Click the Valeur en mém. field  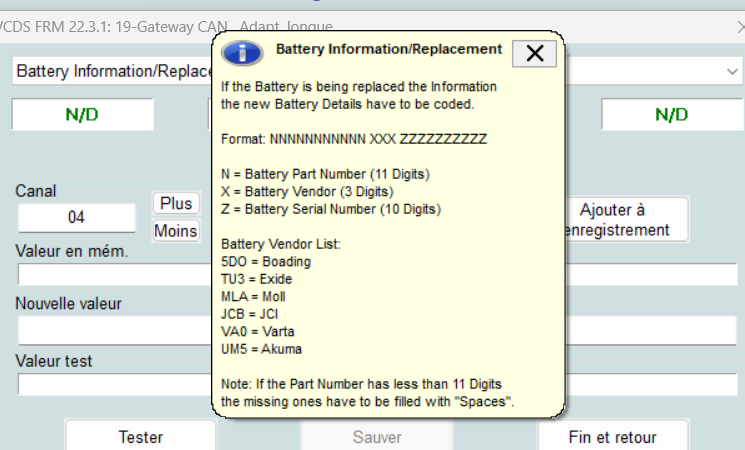coord(377,274)
